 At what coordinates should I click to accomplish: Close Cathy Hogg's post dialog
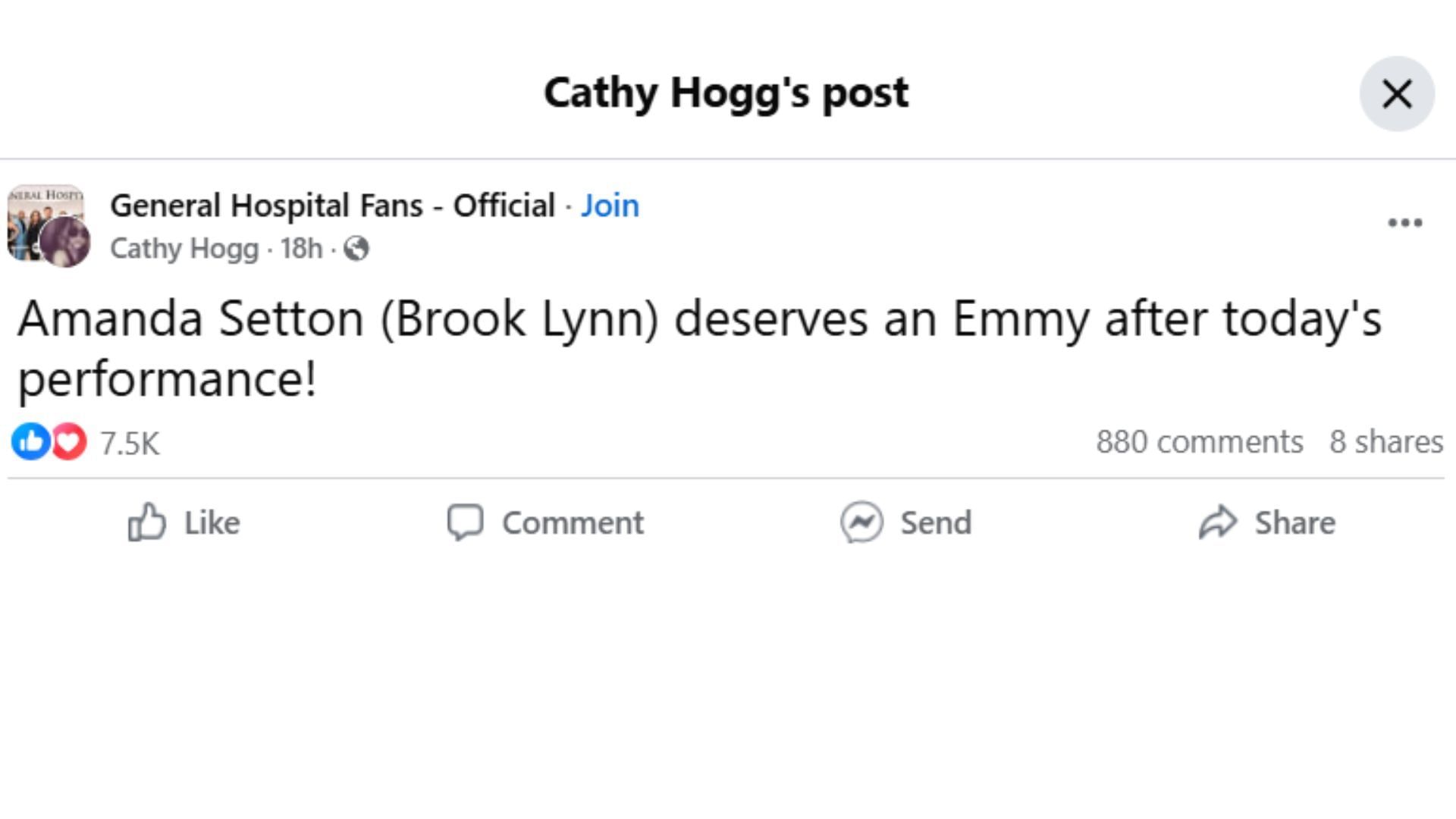[1396, 94]
